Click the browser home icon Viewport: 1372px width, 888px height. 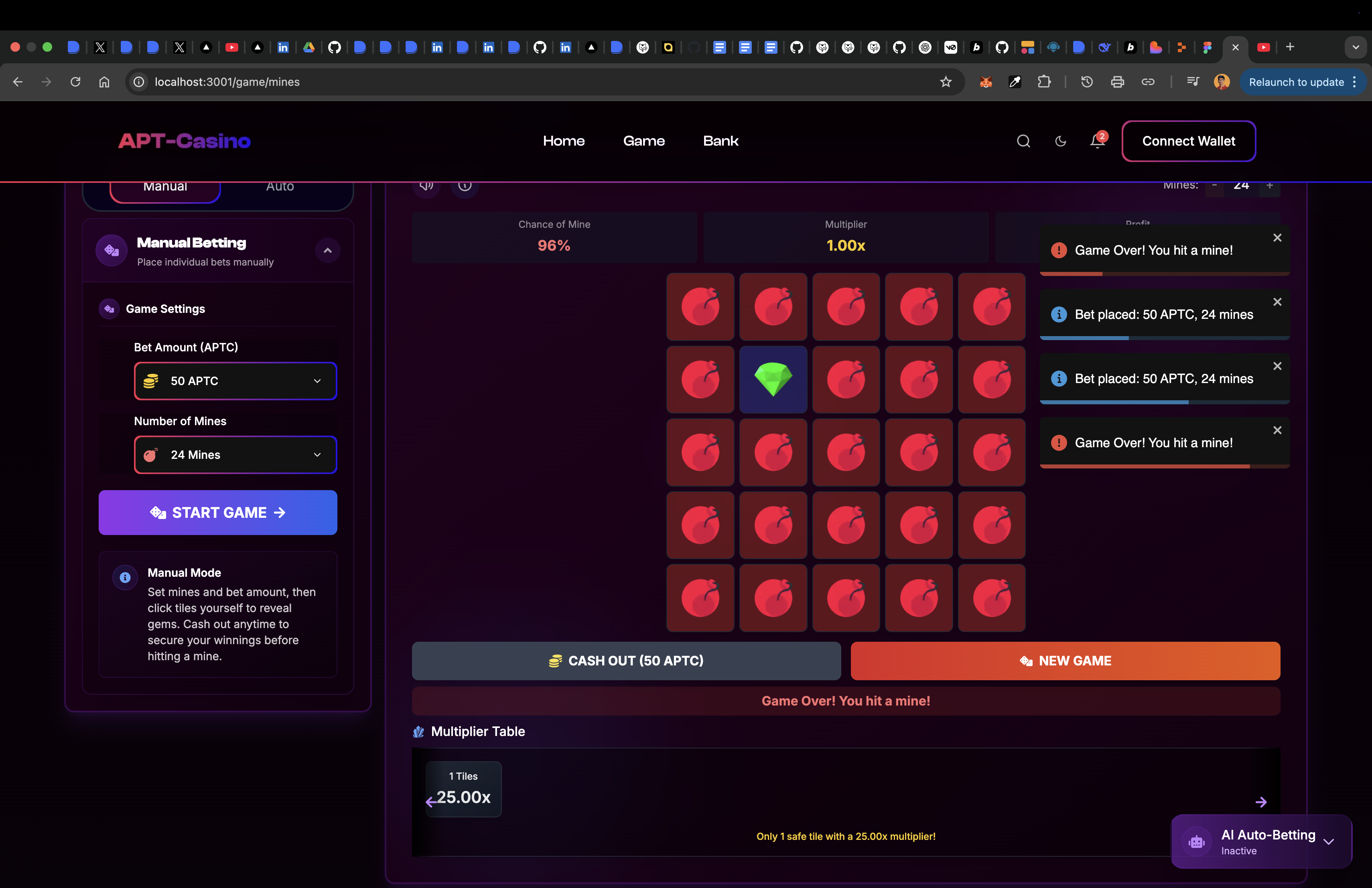click(x=104, y=82)
